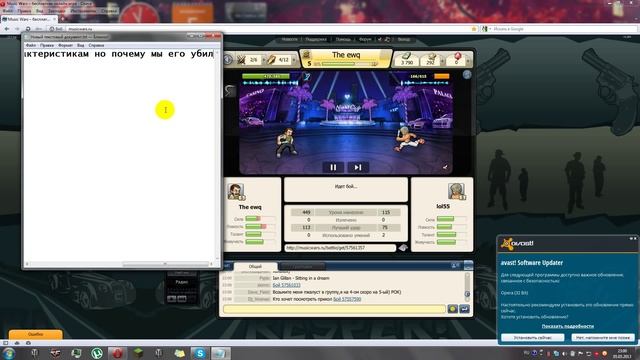Click the round back arrow in game header
640x360 pixels.
point(228,60)
